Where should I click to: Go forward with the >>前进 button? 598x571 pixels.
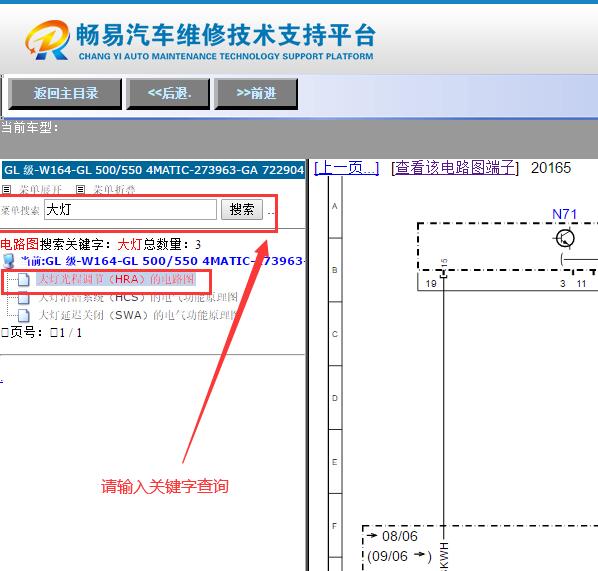[x=256, y=93]
